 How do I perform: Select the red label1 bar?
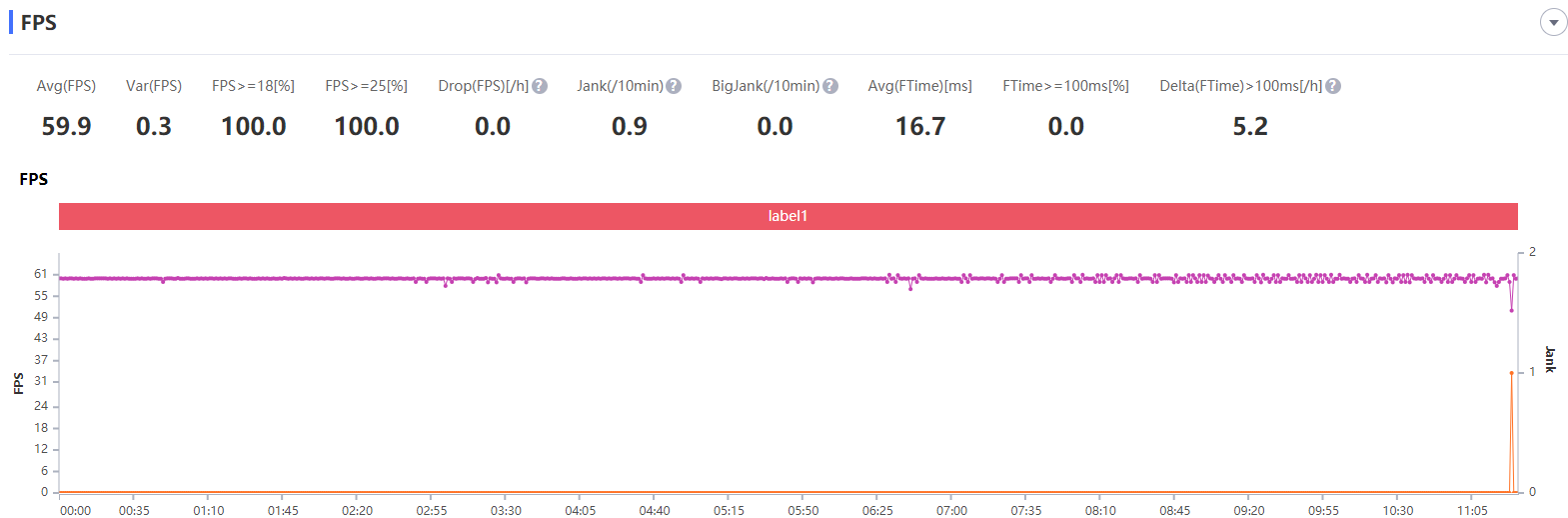pyautogui.click(x=787, y=216)
